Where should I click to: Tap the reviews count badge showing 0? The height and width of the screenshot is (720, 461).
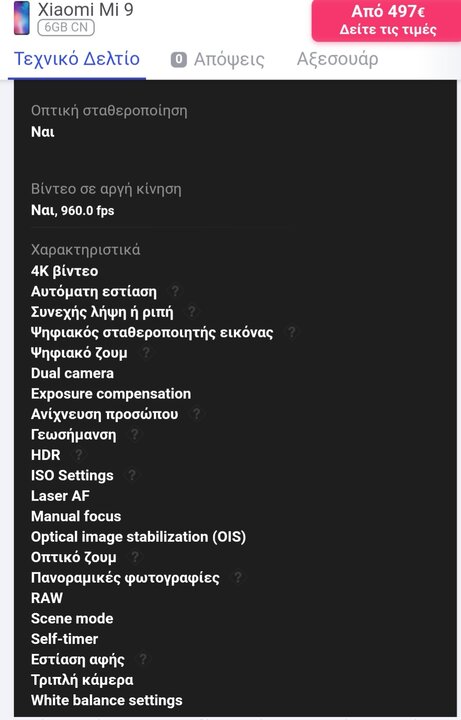(x=179, y=59)
